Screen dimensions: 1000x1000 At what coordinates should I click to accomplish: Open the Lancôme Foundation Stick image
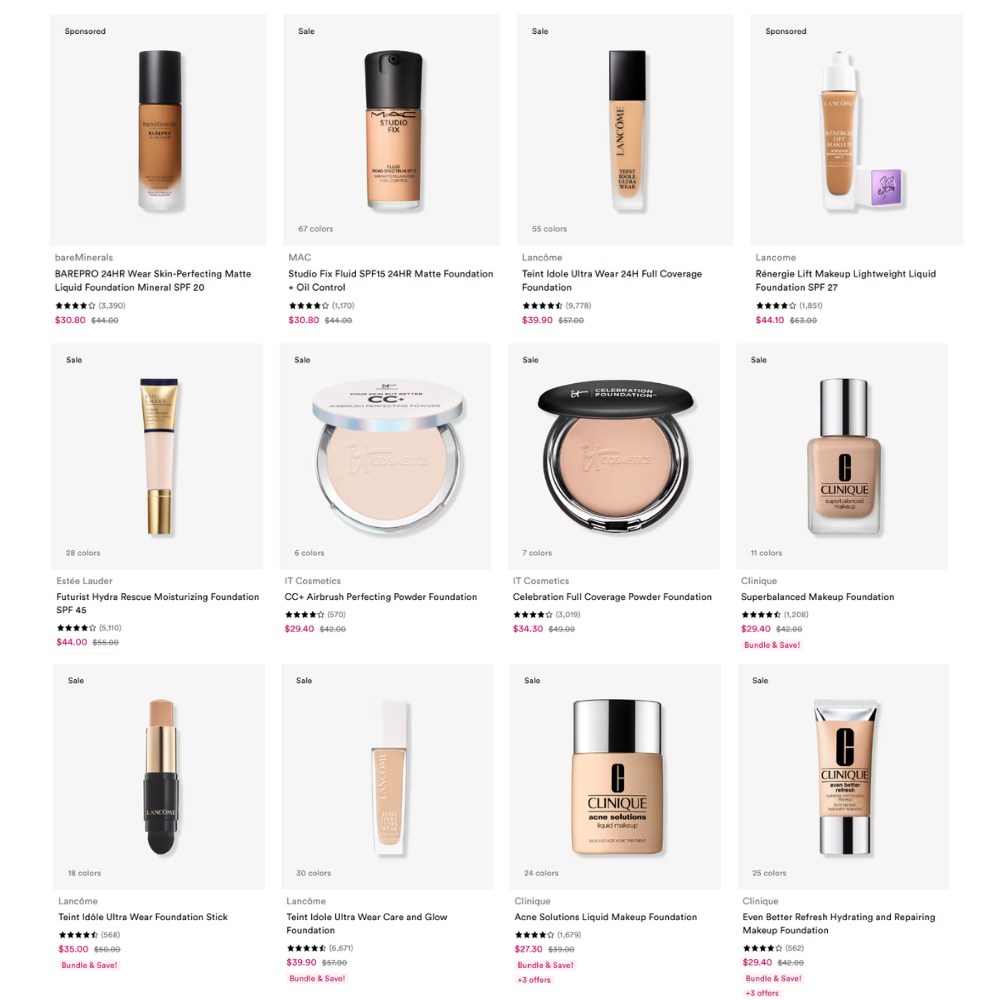pos(161,777)
